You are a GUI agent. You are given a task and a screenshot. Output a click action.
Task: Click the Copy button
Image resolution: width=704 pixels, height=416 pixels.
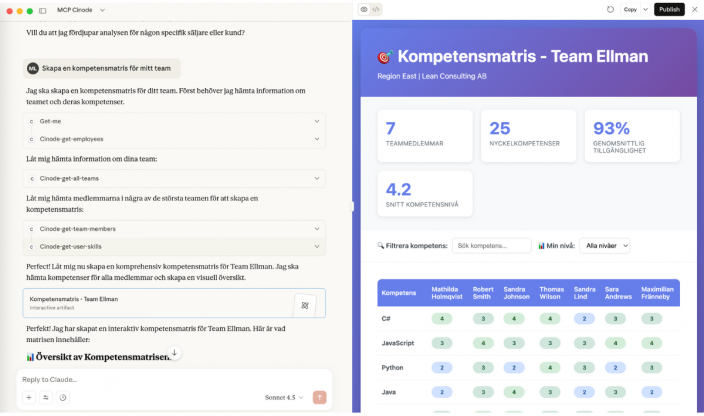[x=630, y=9]
